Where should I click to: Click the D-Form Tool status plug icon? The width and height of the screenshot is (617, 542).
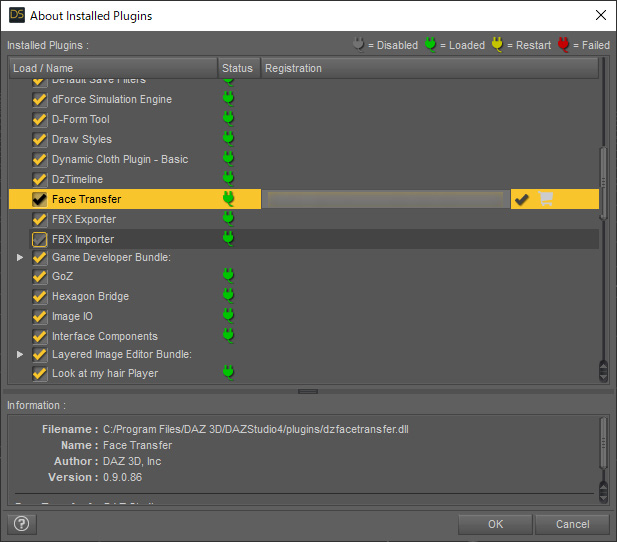pyautogui.click(x=228, y=118)
